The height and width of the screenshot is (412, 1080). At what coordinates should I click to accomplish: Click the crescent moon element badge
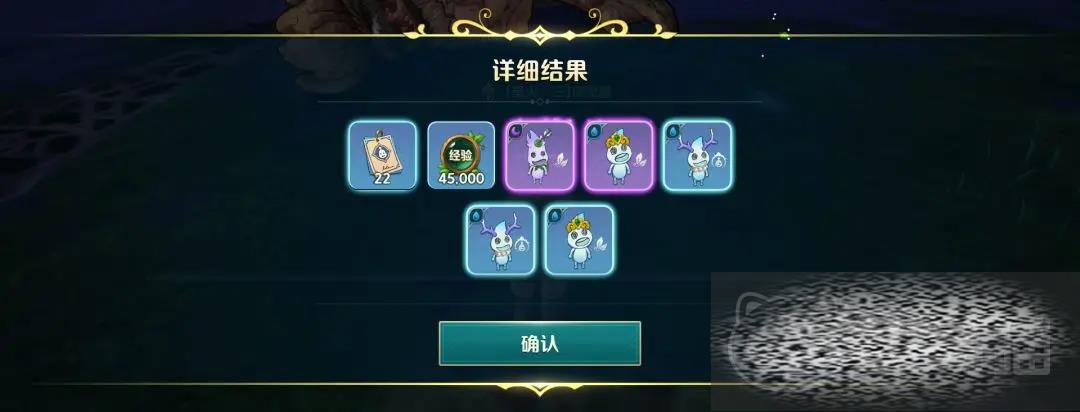[x=515, y=130]
